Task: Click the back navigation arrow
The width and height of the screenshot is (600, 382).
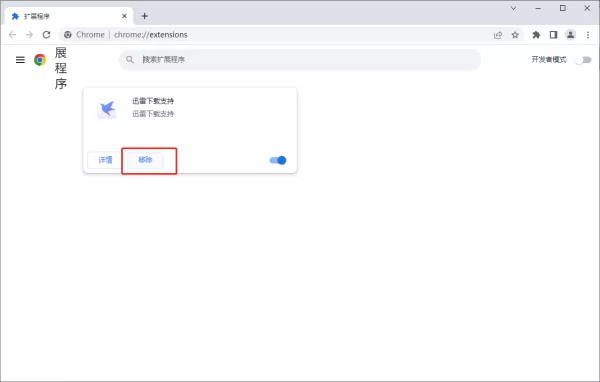Action: 12,35
